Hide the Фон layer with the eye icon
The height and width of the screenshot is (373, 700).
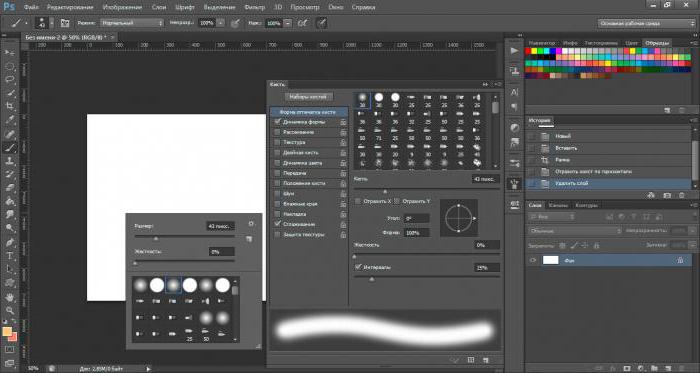532,260
